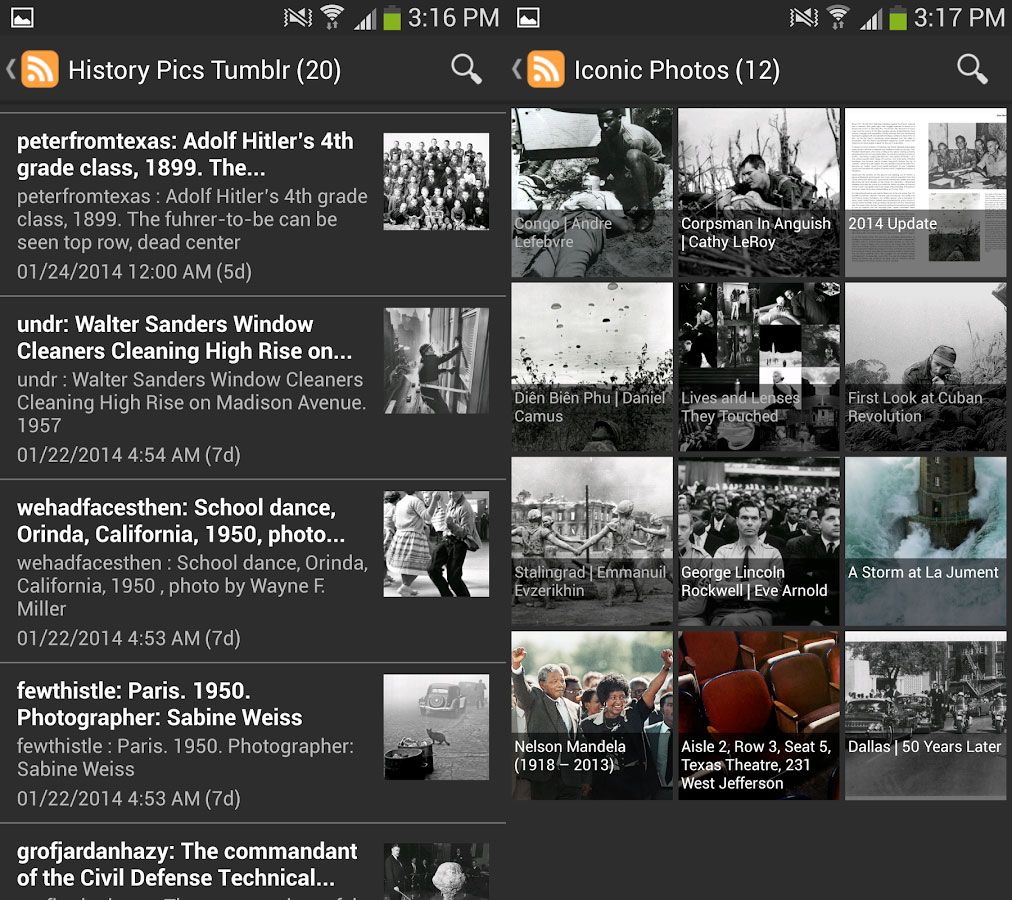The image size is (1012, 900).
Task: Open the Paris 1950 cat photo thumbnail
Action: tap(436, 727)
